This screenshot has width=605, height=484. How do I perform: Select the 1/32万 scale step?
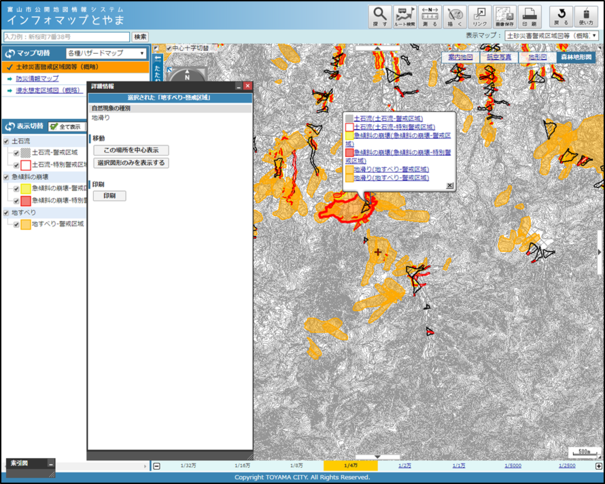coord(188,466)
